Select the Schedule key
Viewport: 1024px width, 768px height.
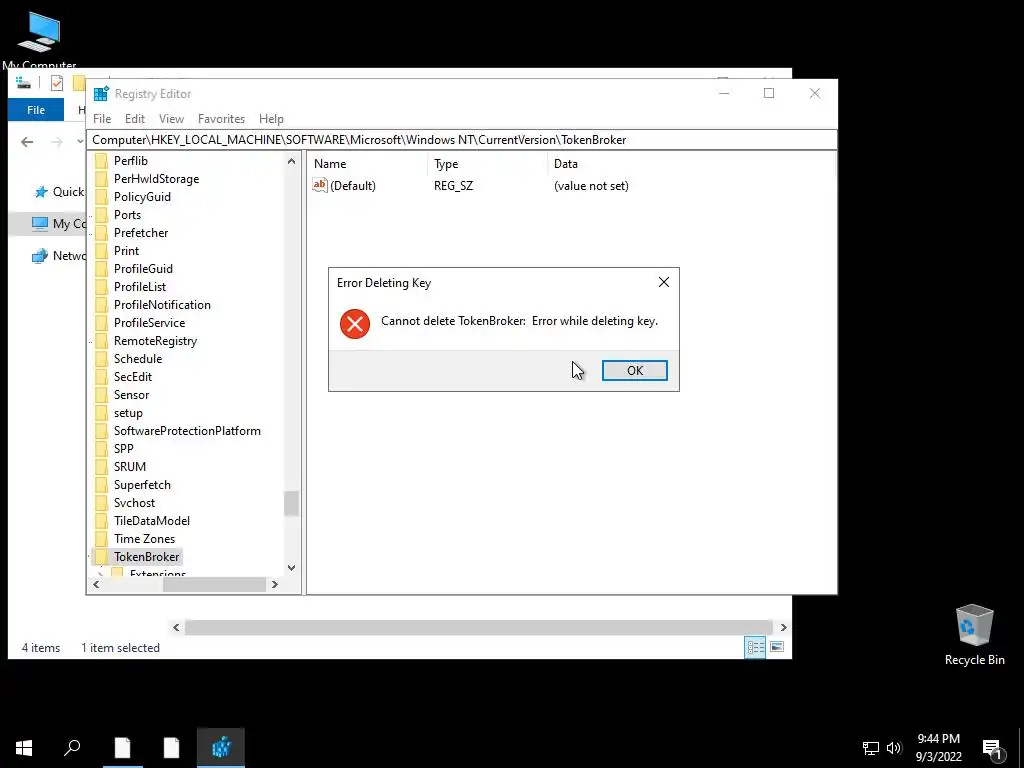pos(138,359)
